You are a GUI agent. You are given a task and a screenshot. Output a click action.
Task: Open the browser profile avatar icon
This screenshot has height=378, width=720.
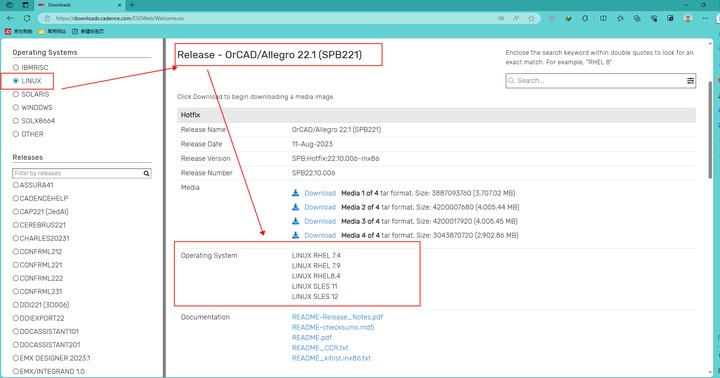click(688, 18)
